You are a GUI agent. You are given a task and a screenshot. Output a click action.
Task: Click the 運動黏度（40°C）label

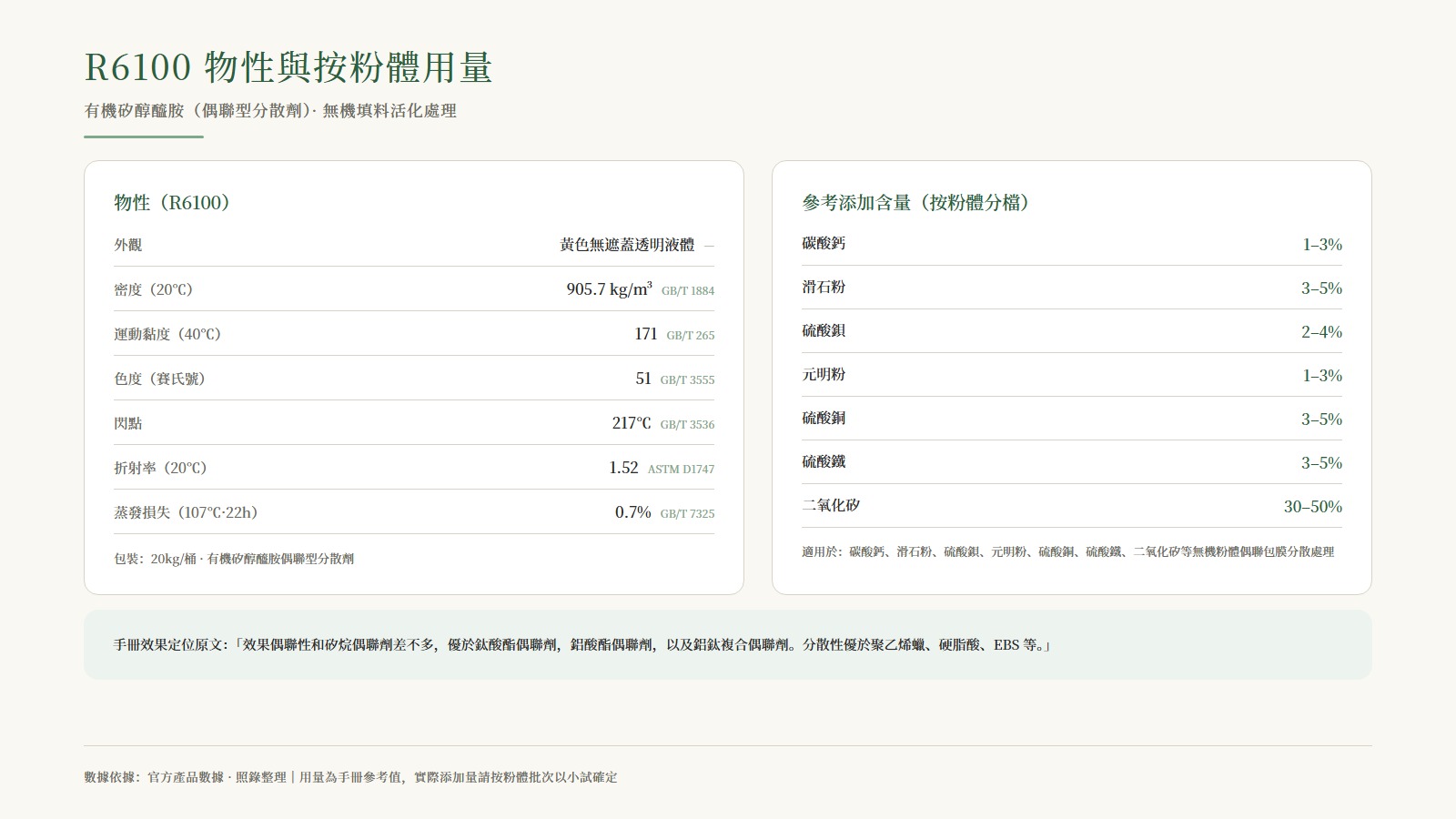pyautogui.click(x=167, y=334)
